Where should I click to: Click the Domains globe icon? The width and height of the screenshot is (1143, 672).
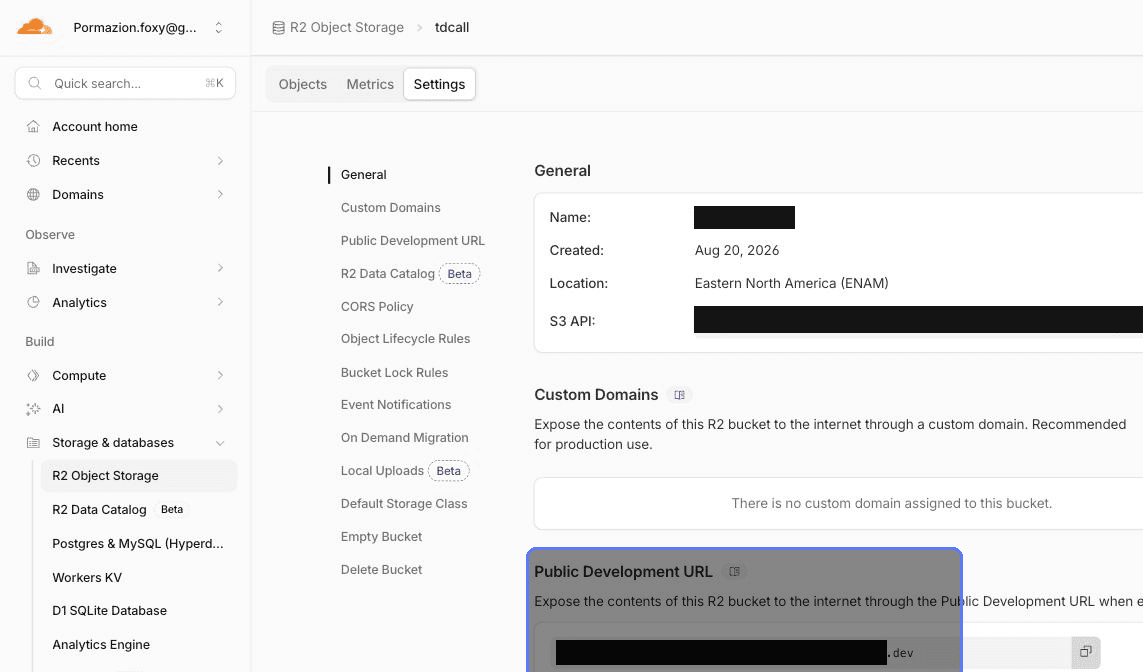coord(33,195)
